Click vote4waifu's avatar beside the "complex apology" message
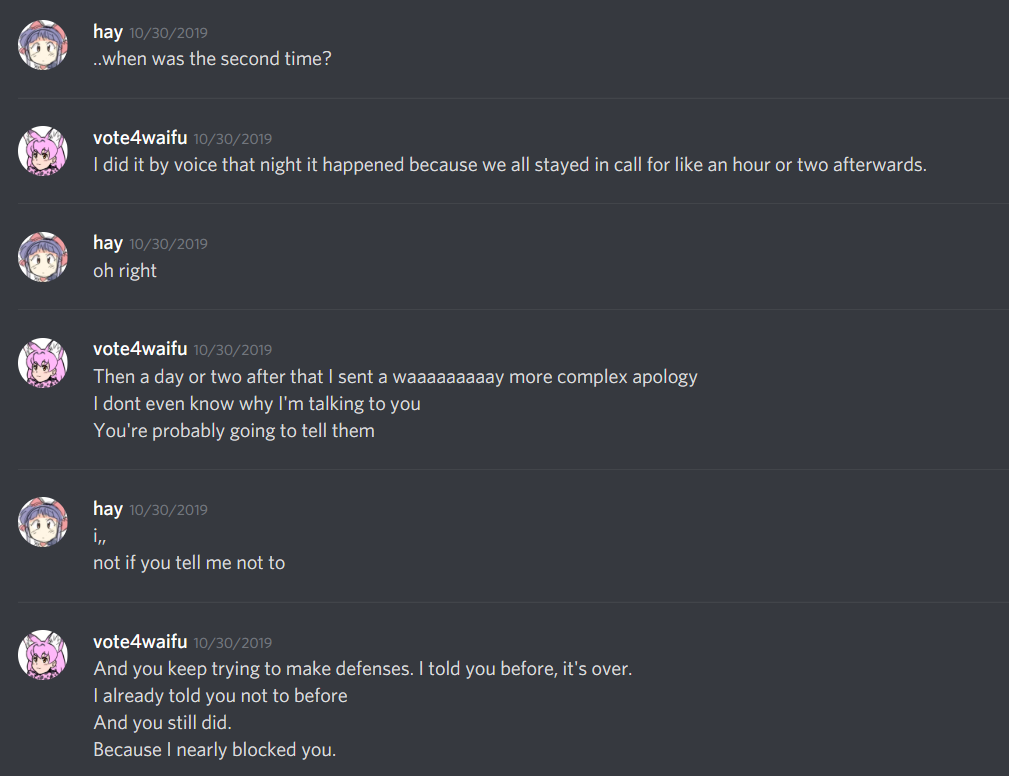 click(x=43, y=362)
